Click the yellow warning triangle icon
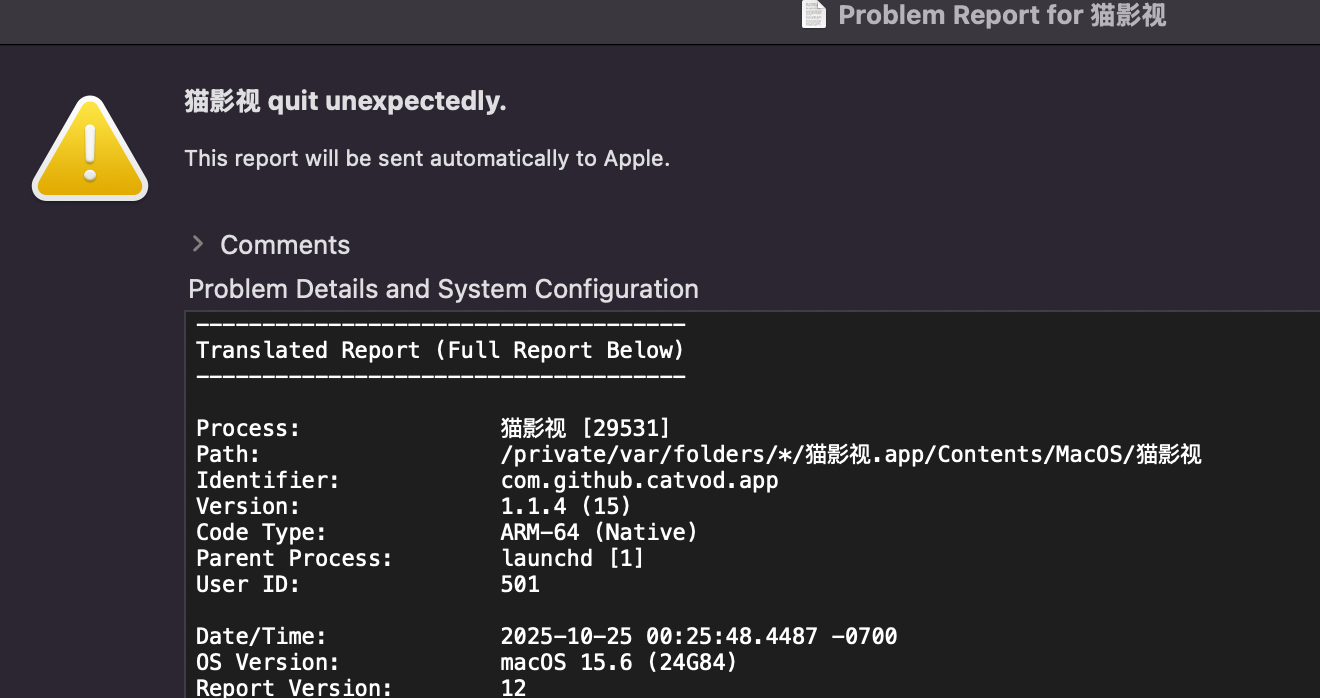 90,150
